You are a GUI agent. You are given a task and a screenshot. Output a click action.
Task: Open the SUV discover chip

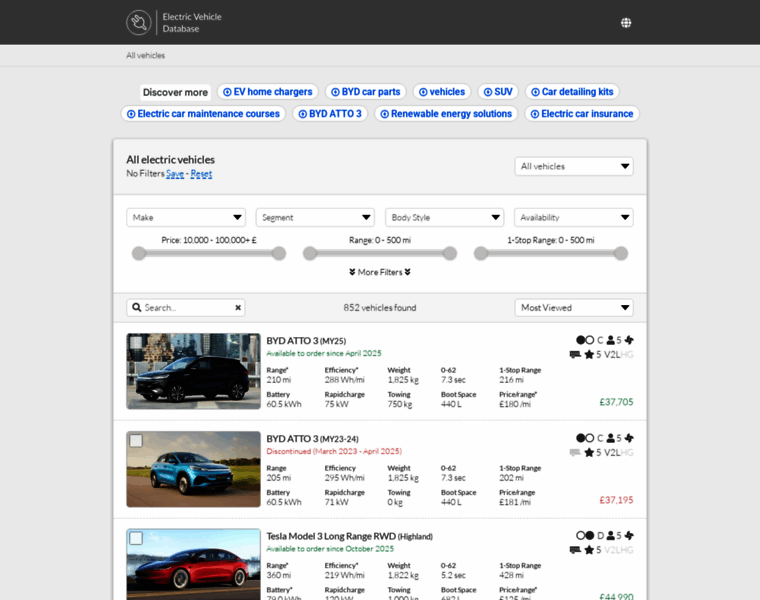coord(498,92)
